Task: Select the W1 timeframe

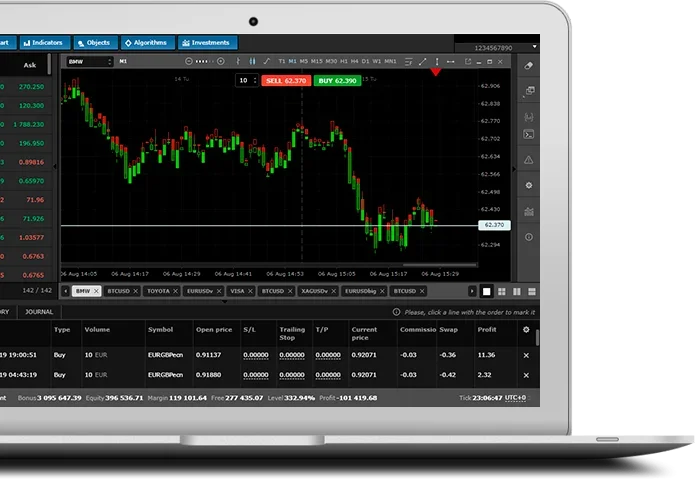Action: (x=377, y=62)
